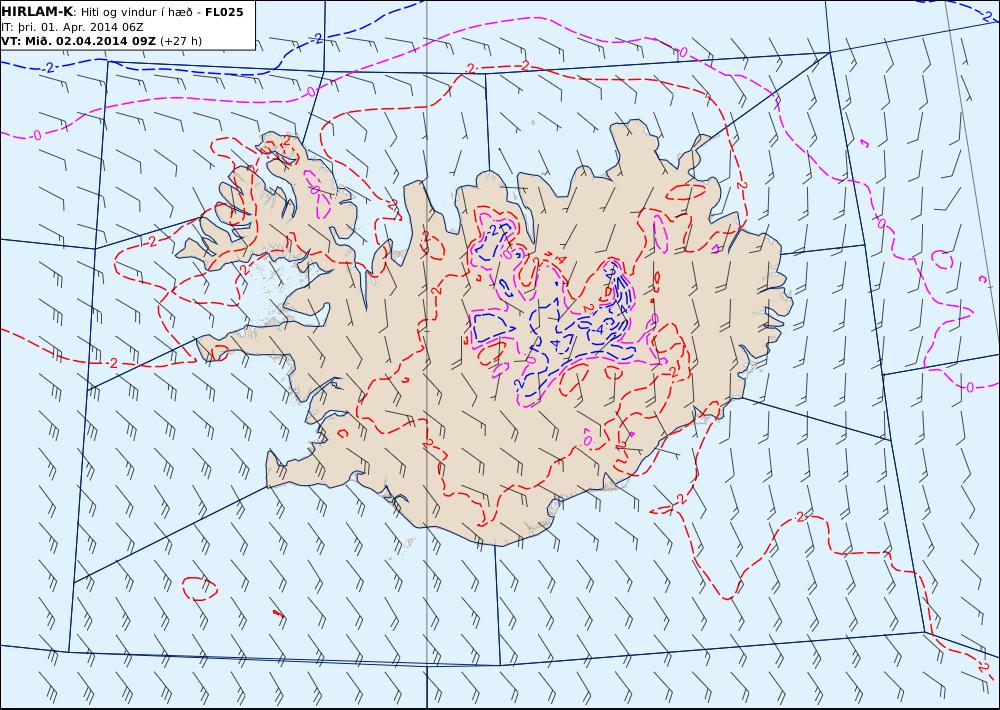Click the 'VT: Mið. 02.04.2014 09Z' valid time

[x=78, y=41]
